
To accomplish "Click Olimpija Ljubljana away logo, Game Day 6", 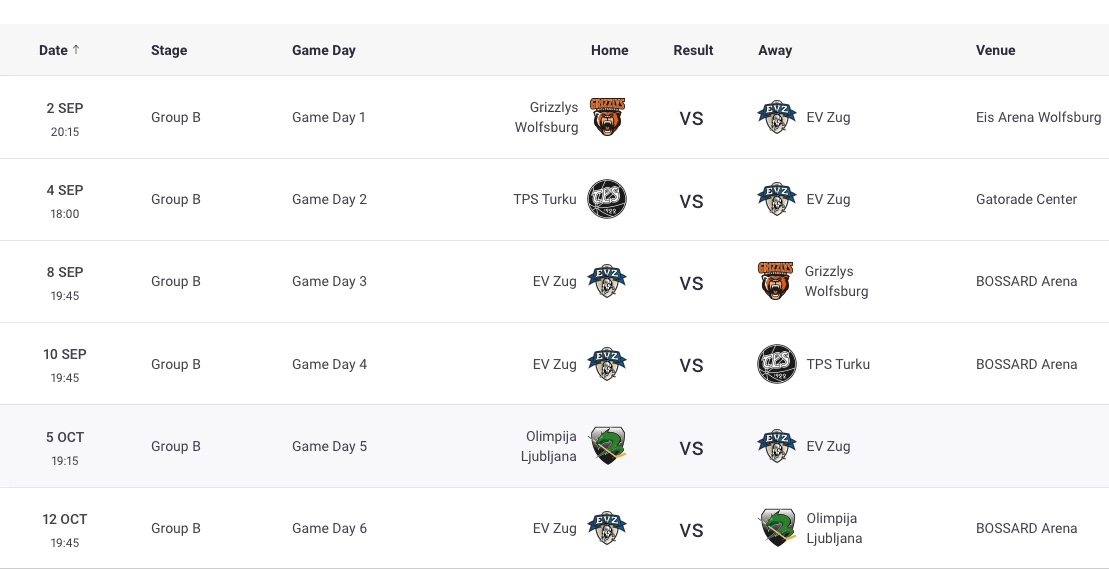I will (776, 528).
